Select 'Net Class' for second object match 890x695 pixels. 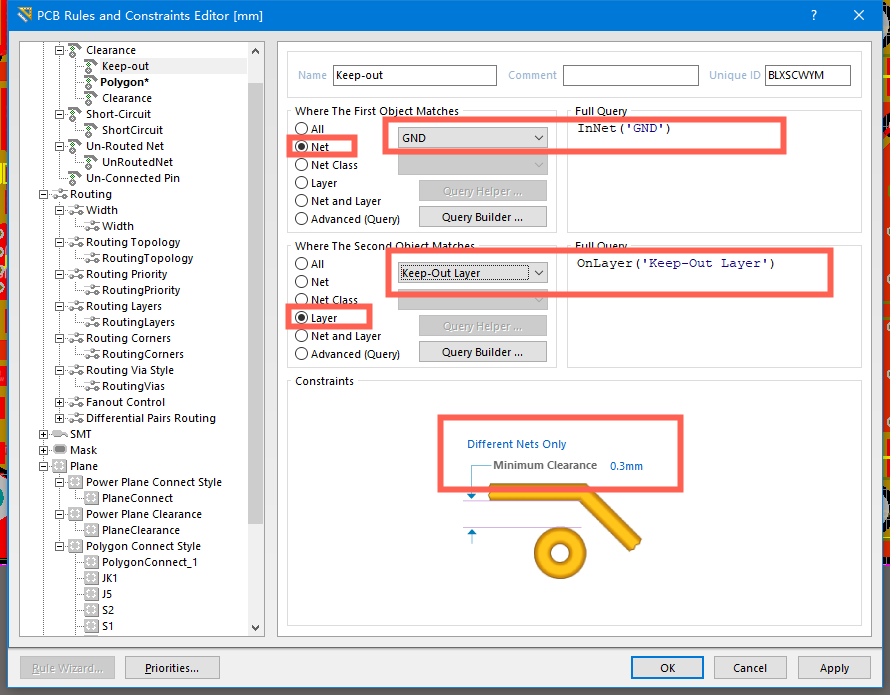(302, 300)
